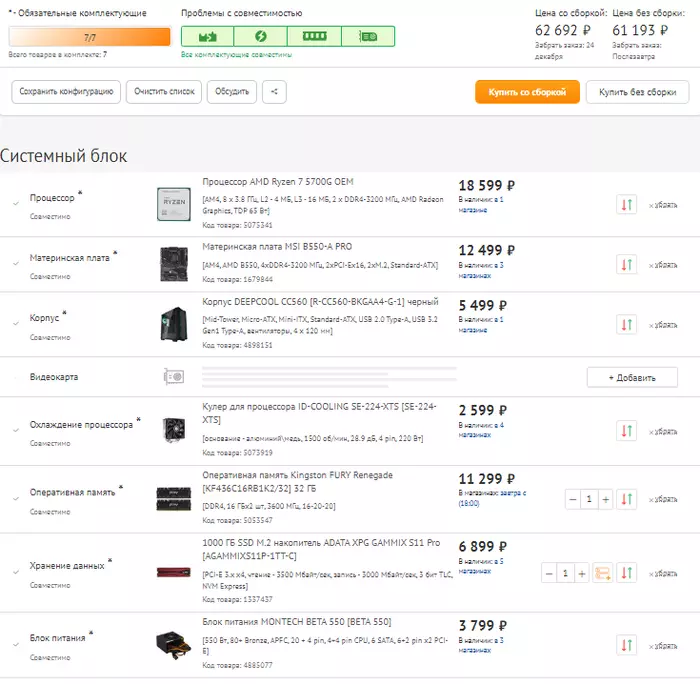Decrease ADATA SSD quantity

click(549, 573)
